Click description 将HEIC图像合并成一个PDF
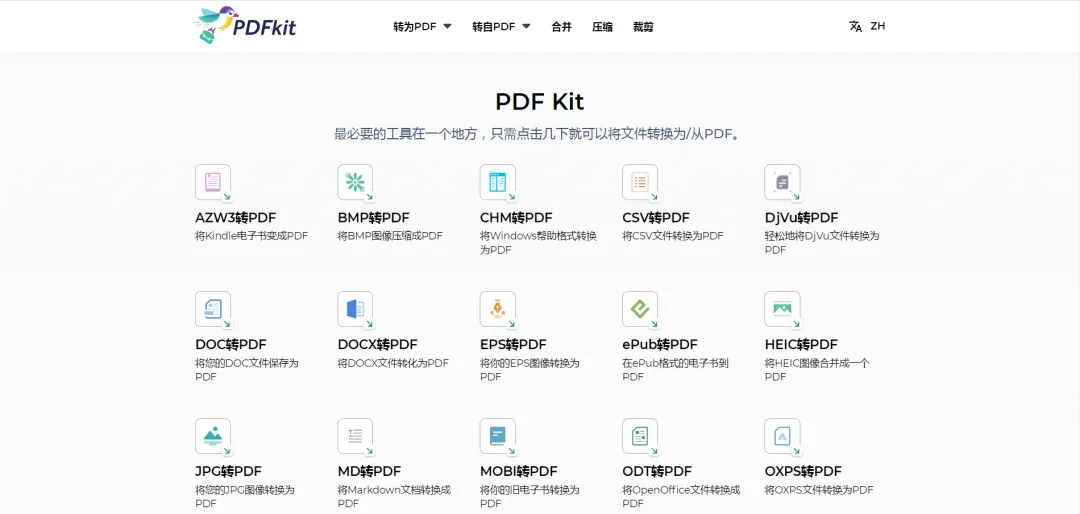 (817, 370)
